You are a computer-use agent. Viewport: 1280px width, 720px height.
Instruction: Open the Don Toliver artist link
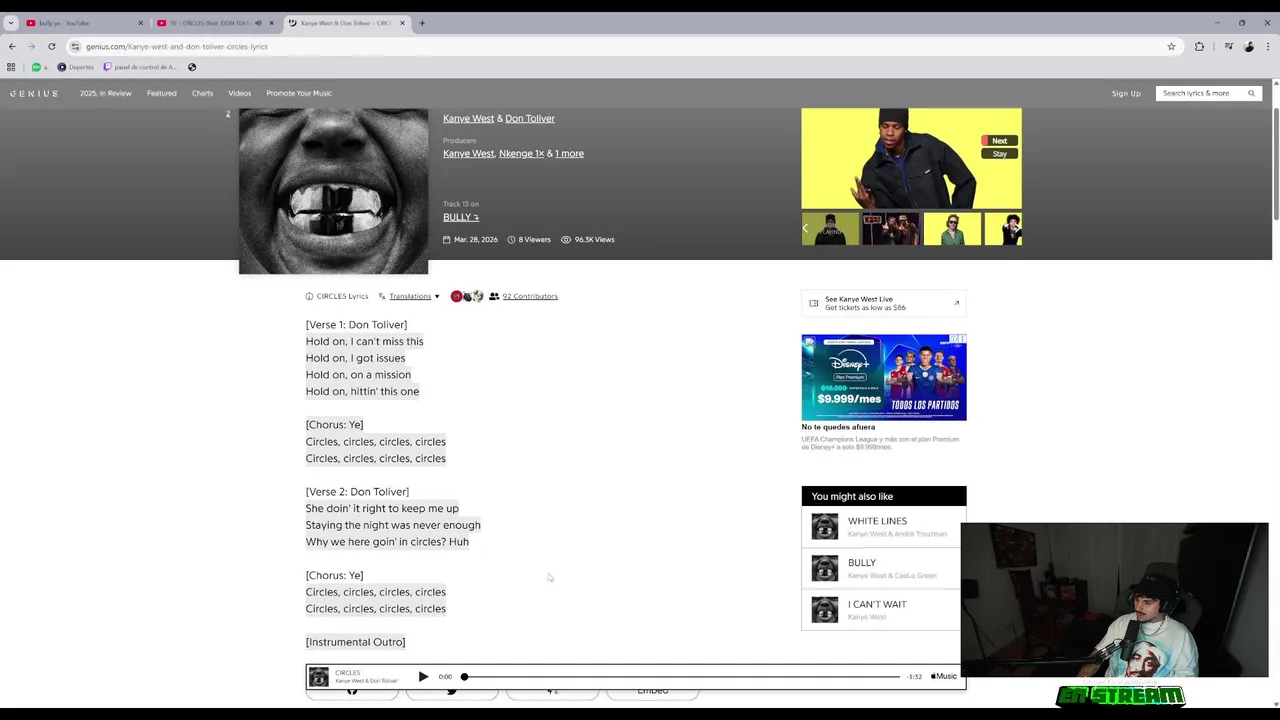coord(530,118)
